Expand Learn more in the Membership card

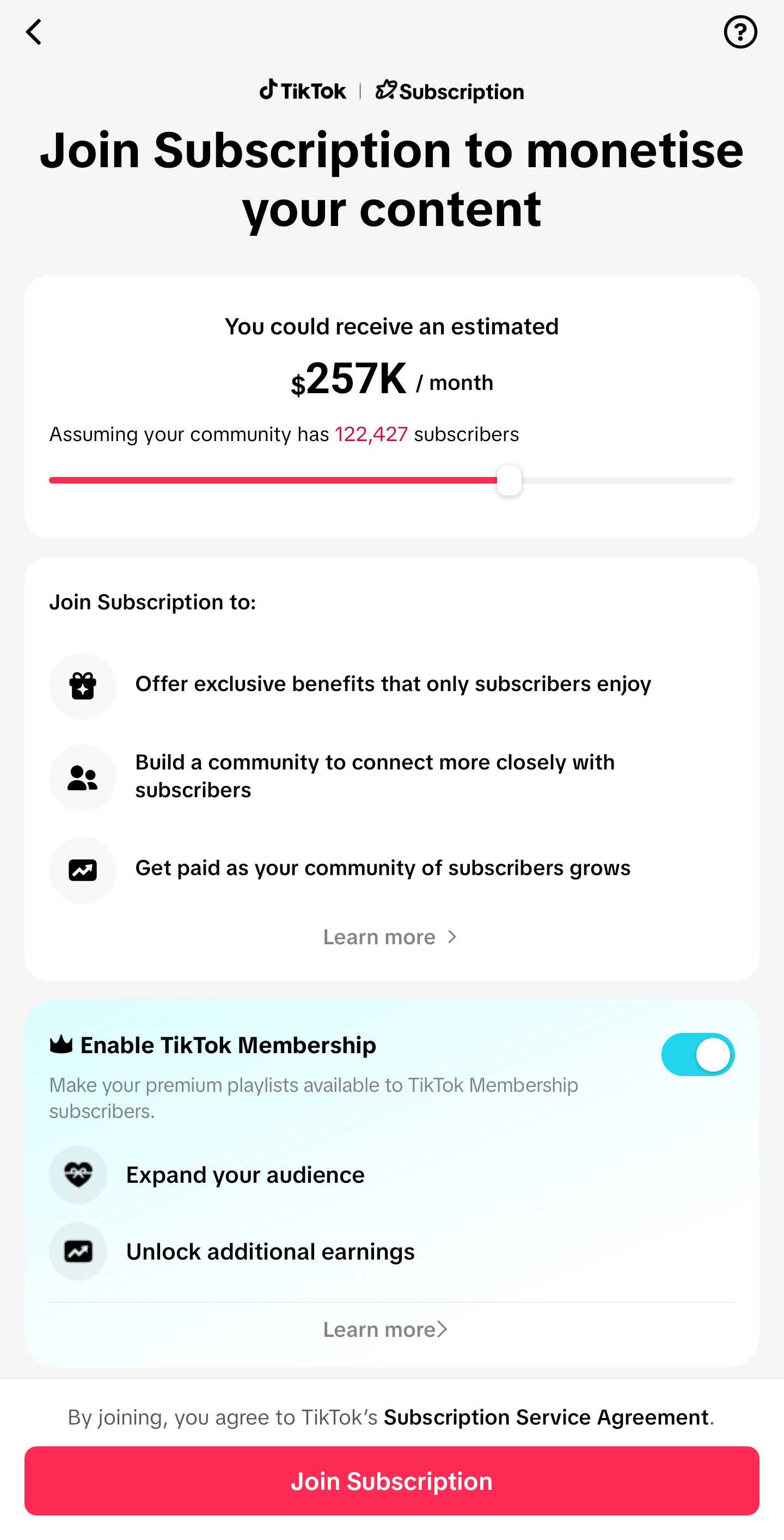[385, 1330]
